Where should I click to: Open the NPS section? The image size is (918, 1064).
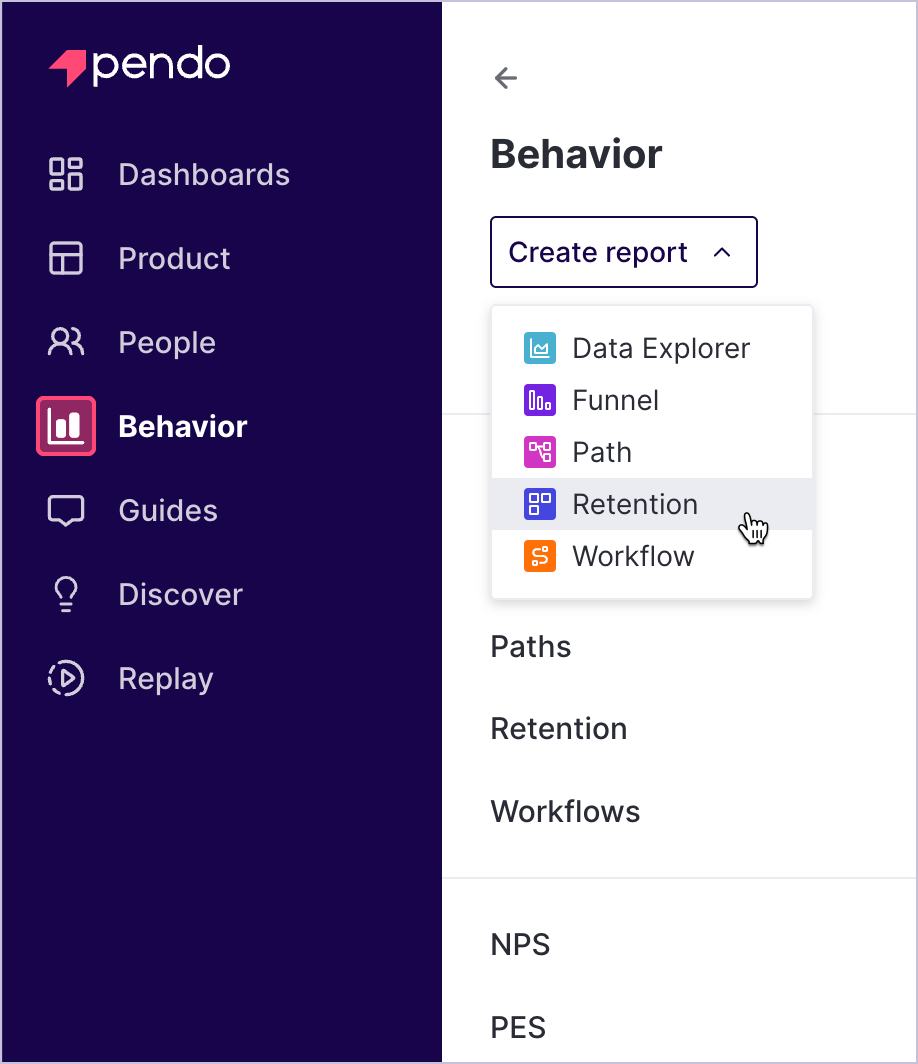coord(520,945)
